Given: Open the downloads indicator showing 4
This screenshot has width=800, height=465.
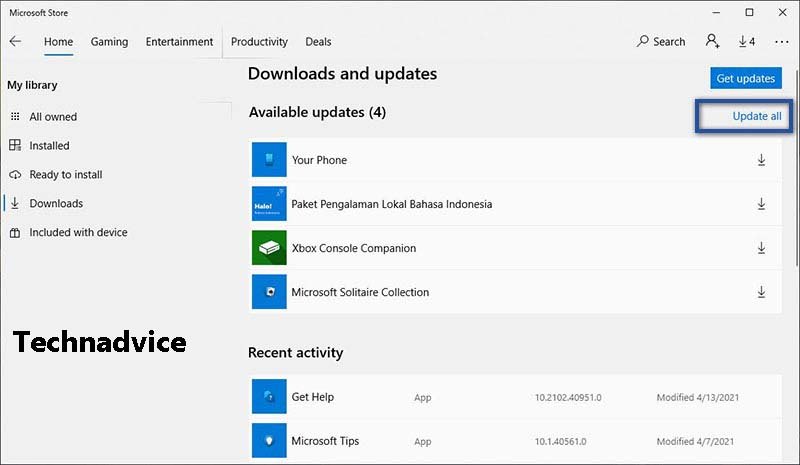Looking at the screenshot, I should [746, 41].
